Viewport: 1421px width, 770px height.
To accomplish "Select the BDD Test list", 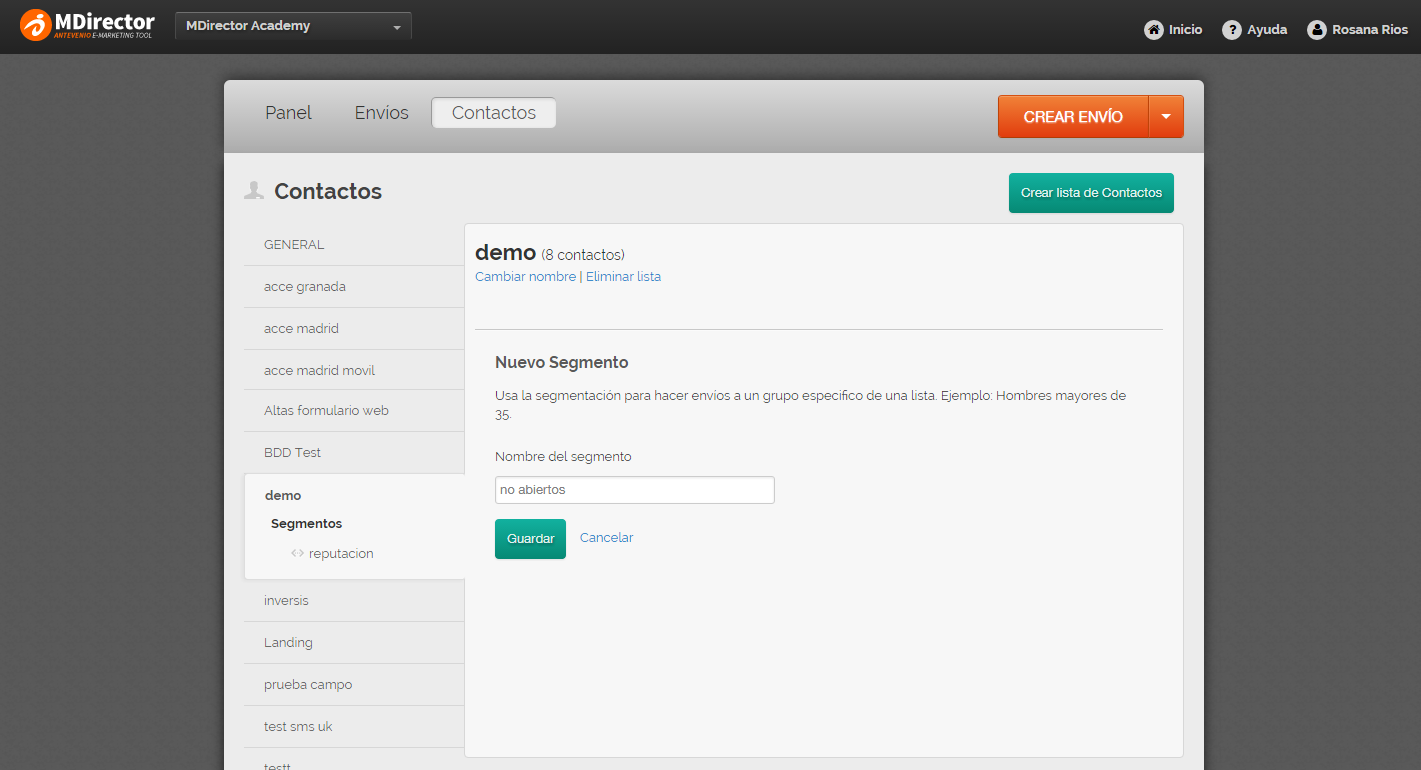I will click(354, 452).
